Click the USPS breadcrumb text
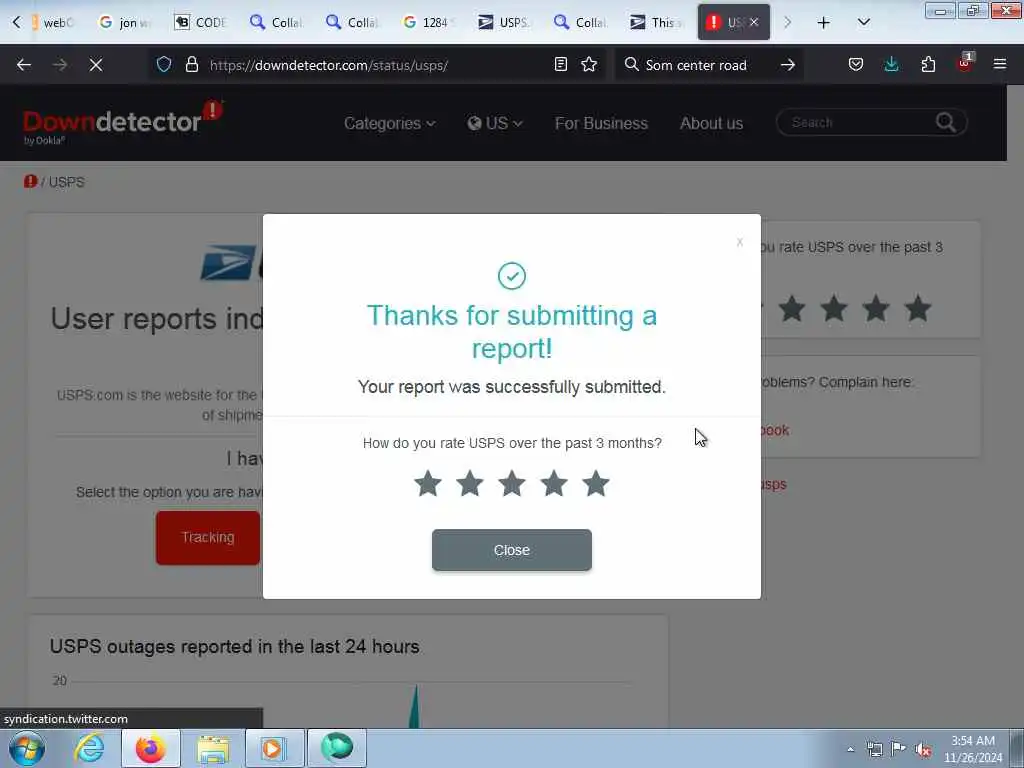This screenshot has width=1024, height=768. 67,182
